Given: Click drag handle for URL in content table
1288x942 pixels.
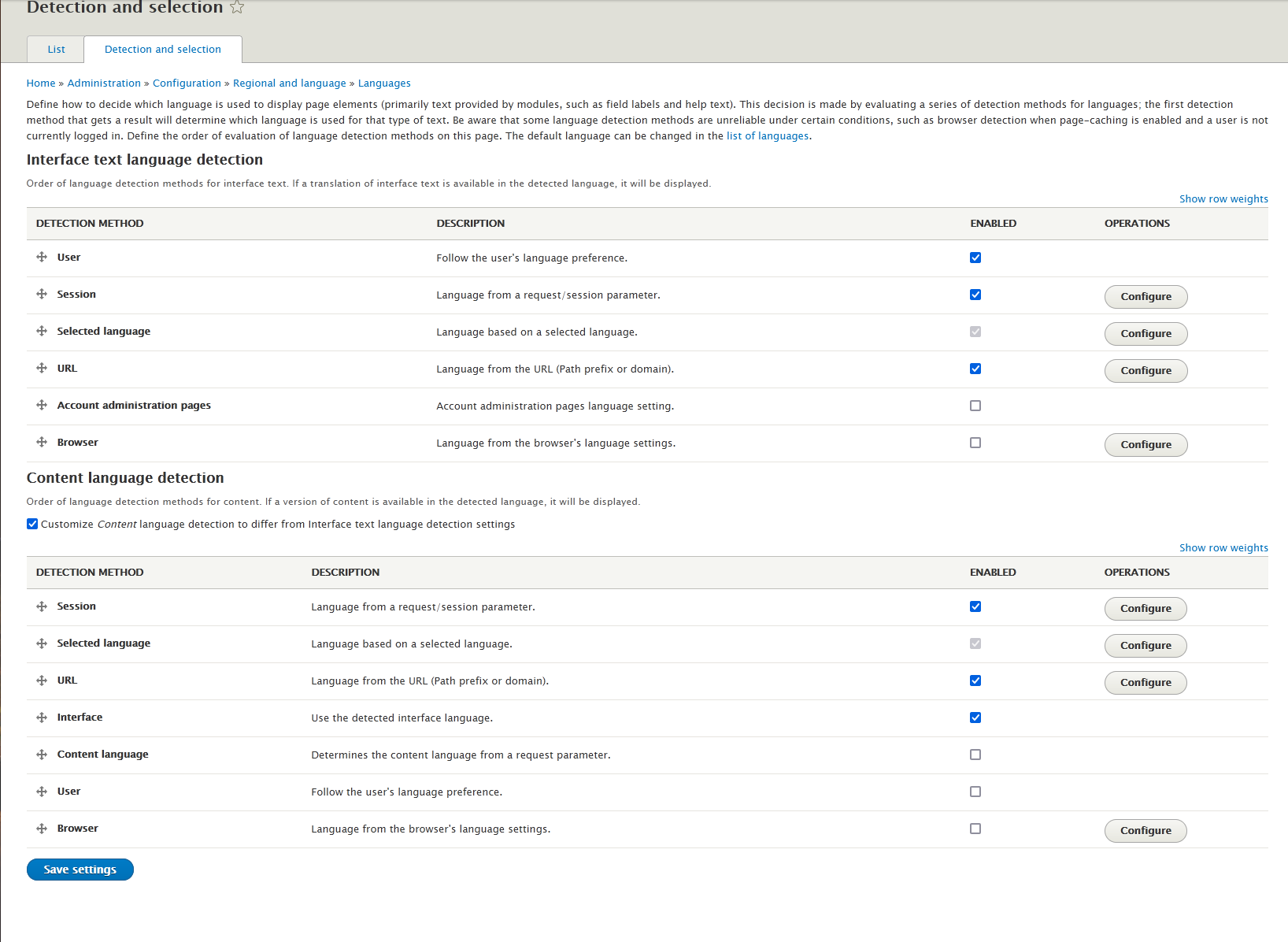Looking at the screenshot, I should (42, 681).
